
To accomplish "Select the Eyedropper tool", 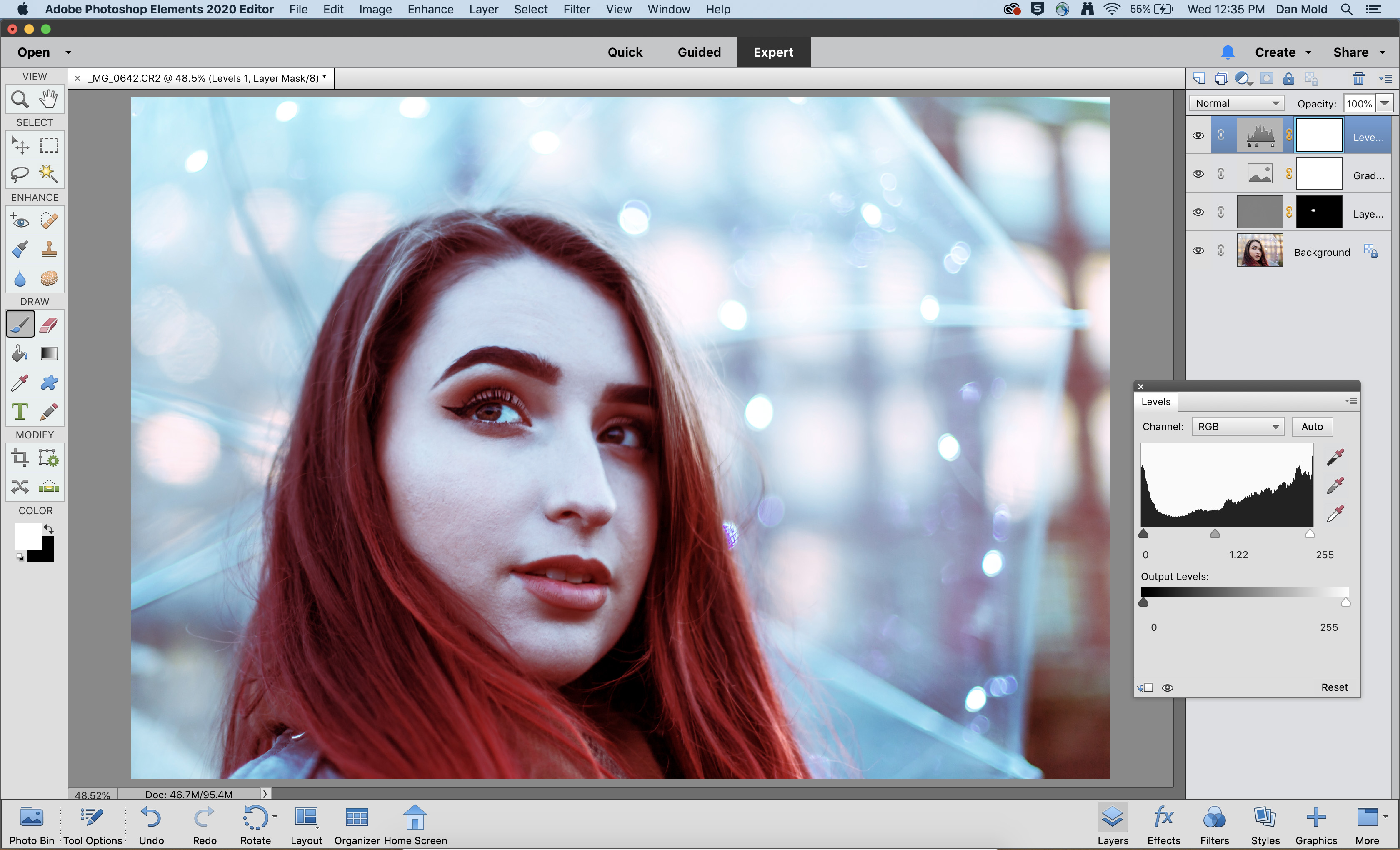I will [19, 382].
